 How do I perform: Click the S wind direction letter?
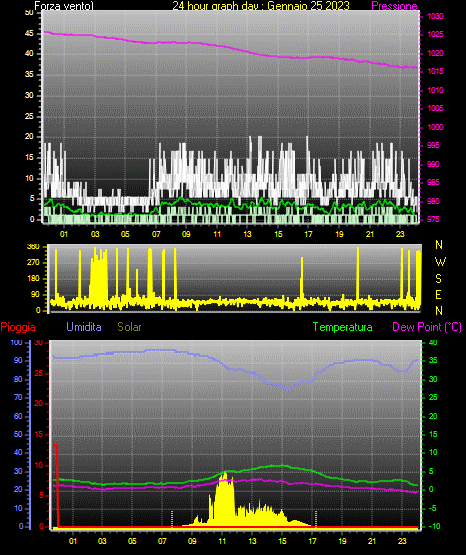coord(438,279)
